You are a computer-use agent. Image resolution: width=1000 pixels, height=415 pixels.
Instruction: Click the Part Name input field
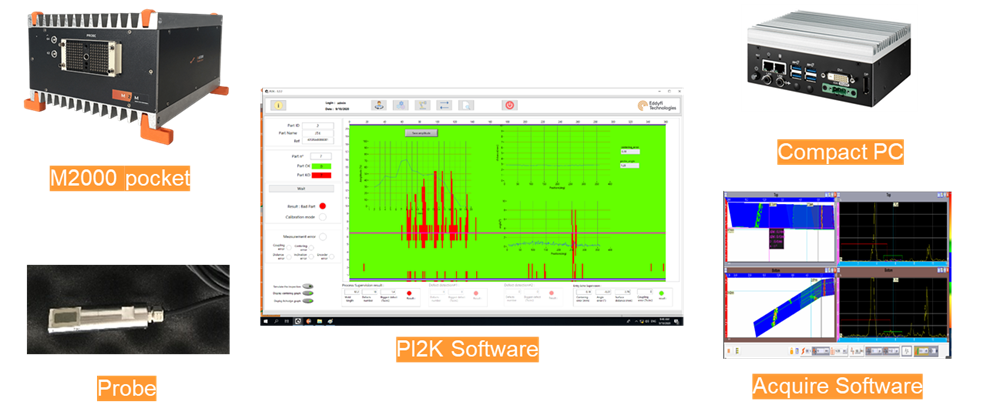[318, 133]
